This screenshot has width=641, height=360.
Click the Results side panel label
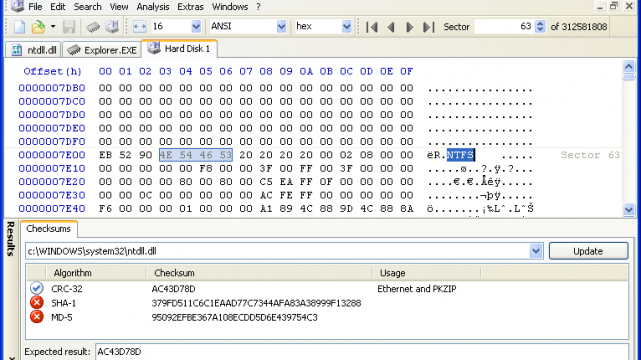[11, 239]
